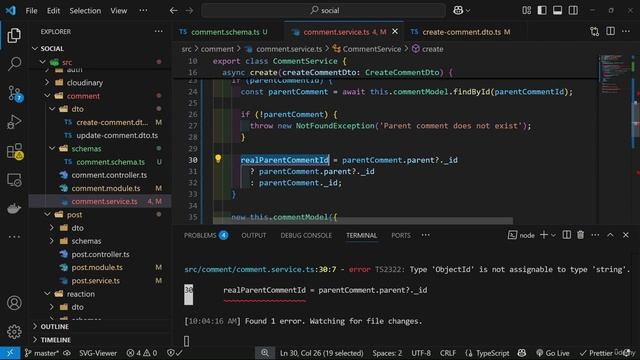Open Remote Explorer view
640x360 pixels.
click(14, 180)
